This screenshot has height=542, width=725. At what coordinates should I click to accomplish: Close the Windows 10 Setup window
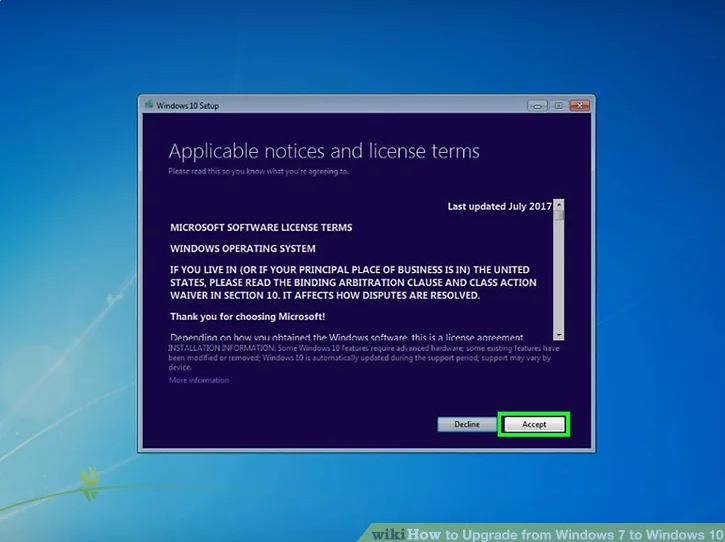point(578,104)
